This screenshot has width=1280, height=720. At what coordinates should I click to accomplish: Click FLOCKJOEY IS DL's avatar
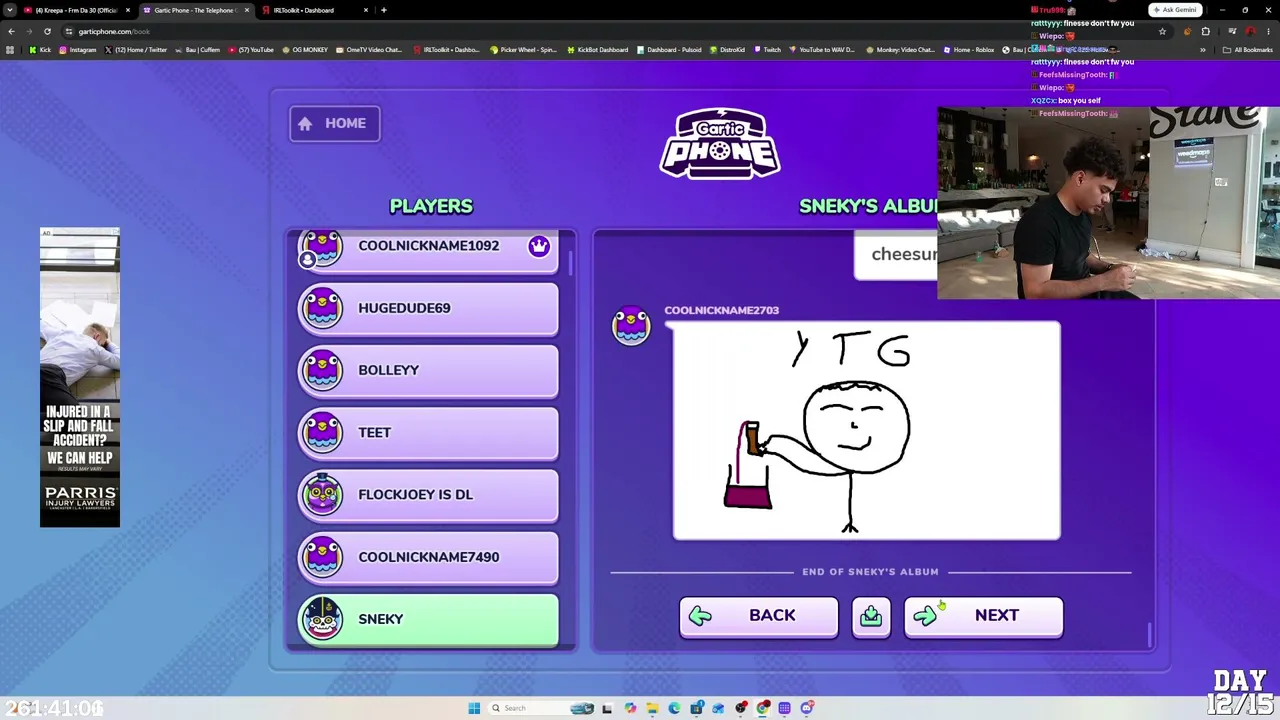click(322, 493)
